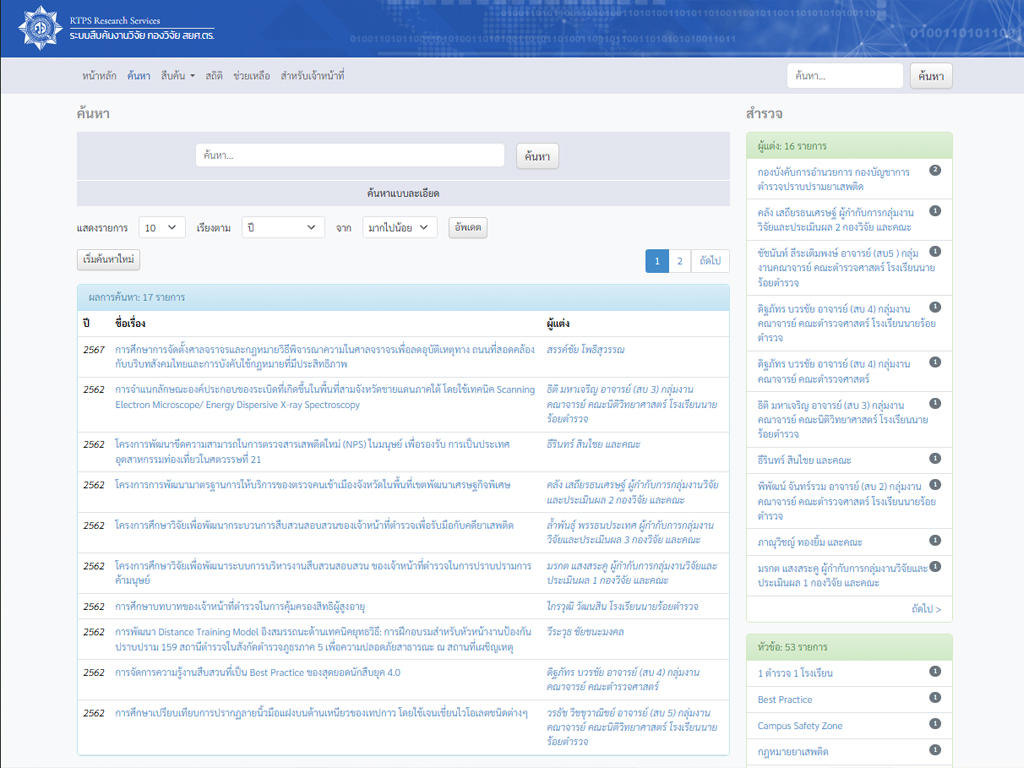Click the เริ่มค้นหาใหม่ reset button
The image size is (1024, 768).
(108, 260)
